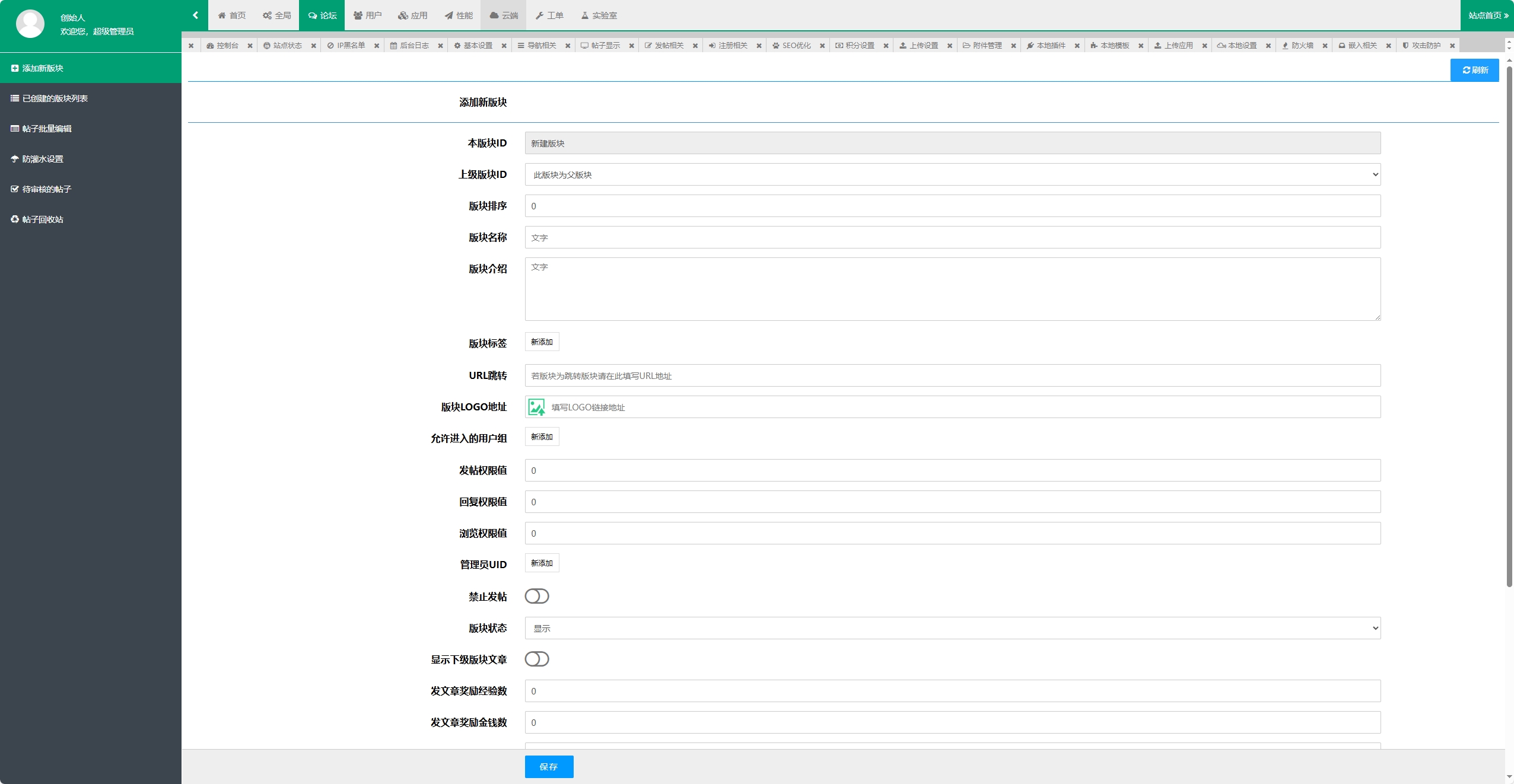Click the 版块介绍 text area

coord(953,289)
